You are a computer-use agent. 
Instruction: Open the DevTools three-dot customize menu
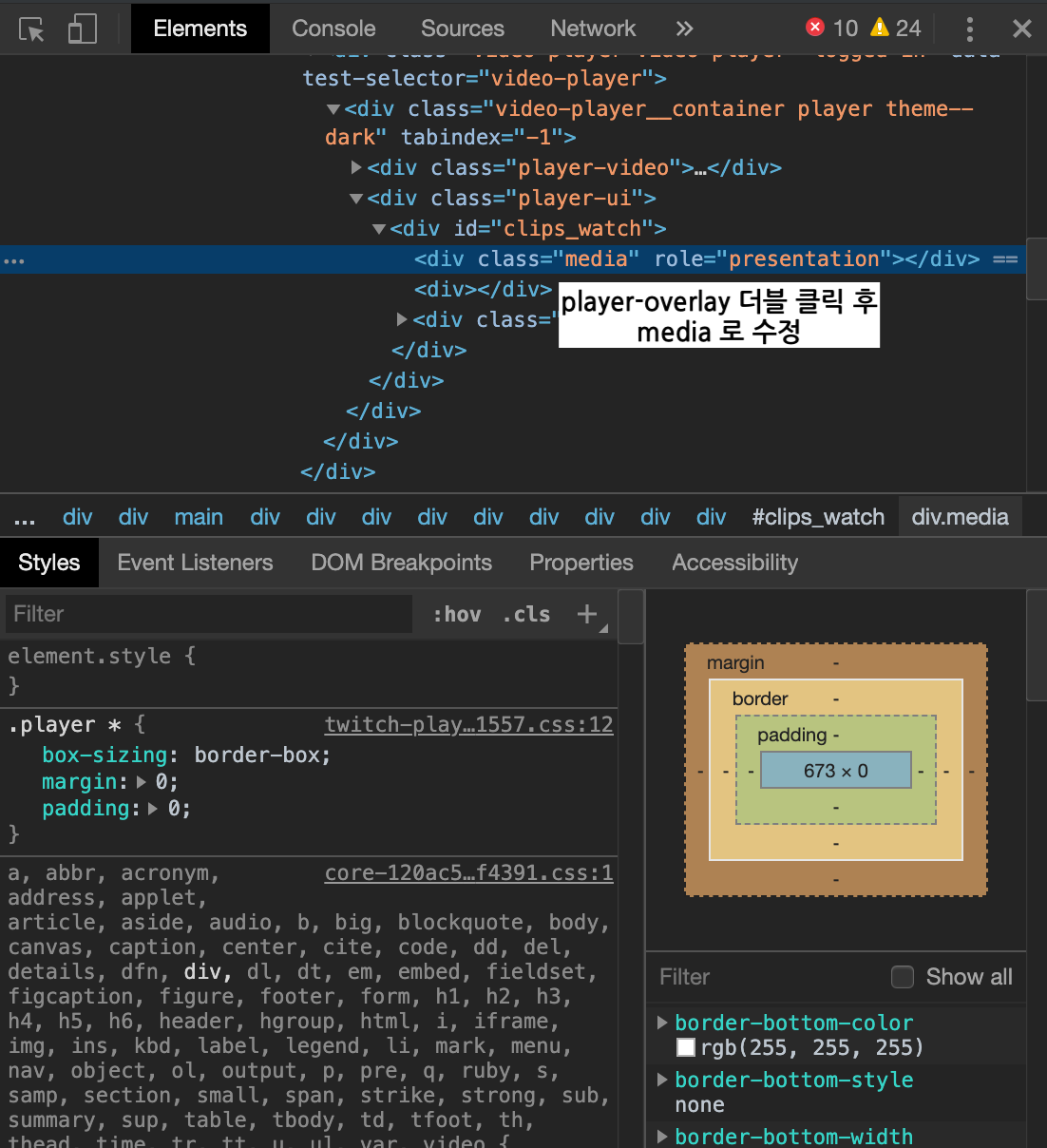(x=969, y=29)
